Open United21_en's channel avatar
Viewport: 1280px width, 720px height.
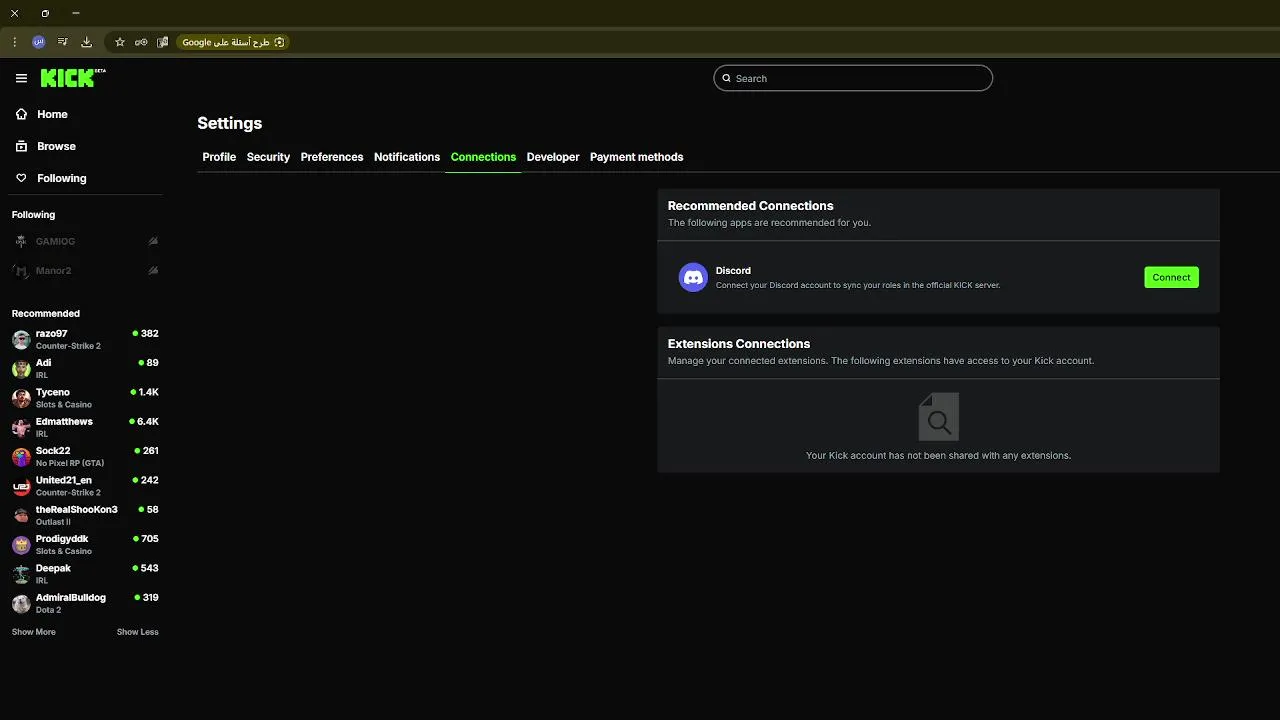(x=21, y=486)
